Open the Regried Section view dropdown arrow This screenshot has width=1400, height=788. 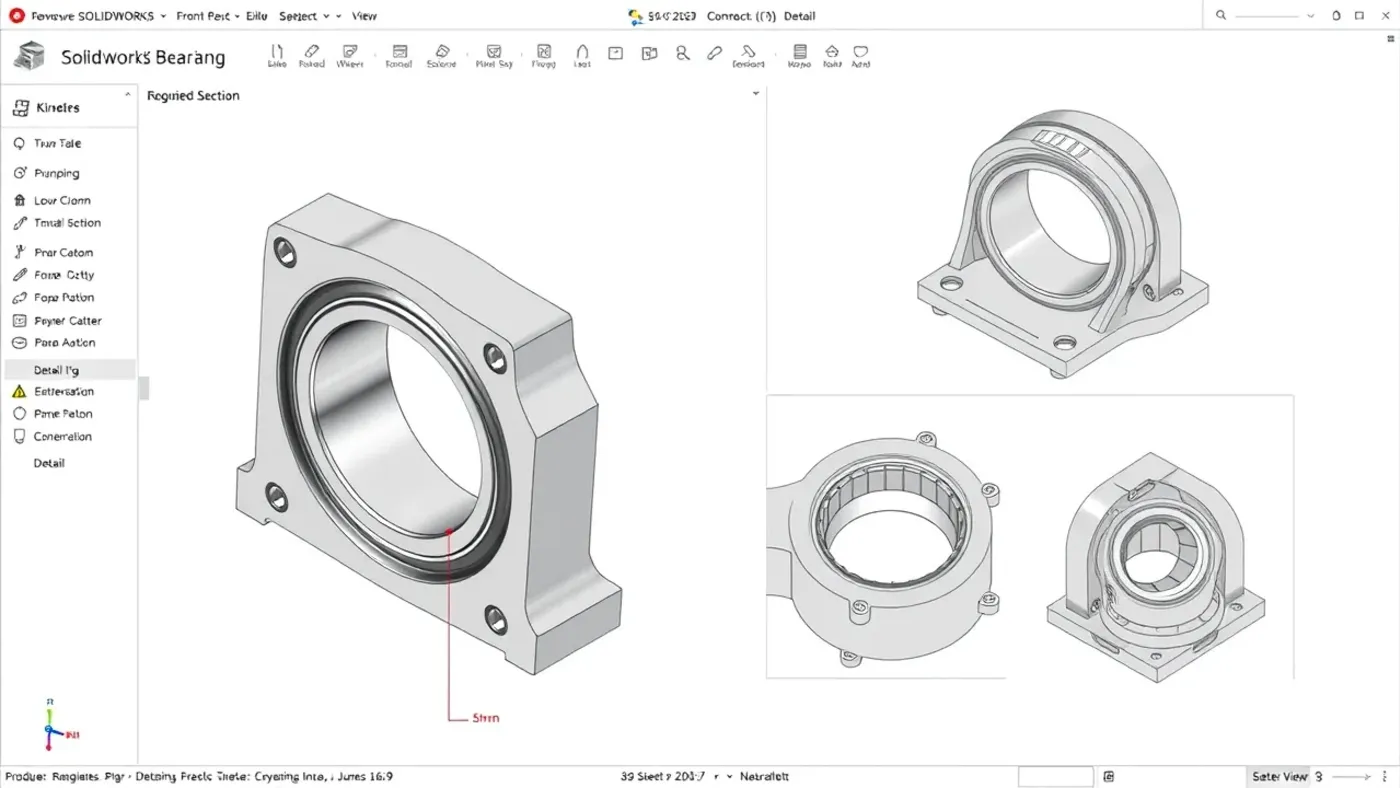click(x=756, y=94)
